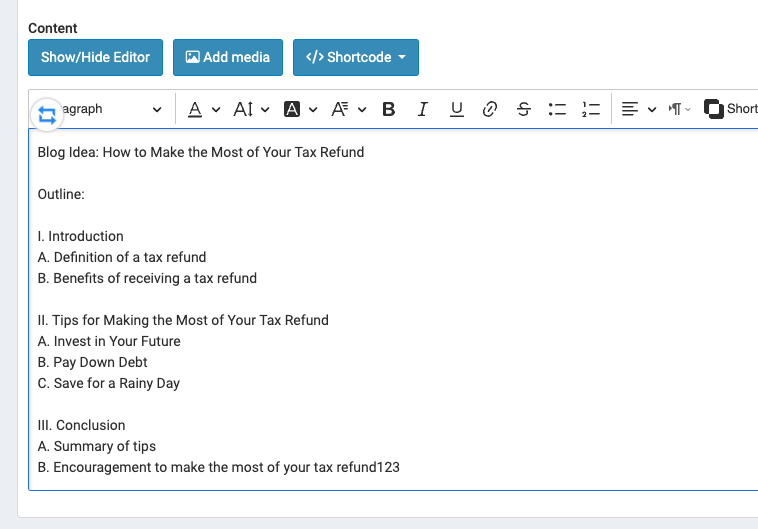Open the font color picker
The height and width of the screenshot is (529, 758).
point(204,109)
